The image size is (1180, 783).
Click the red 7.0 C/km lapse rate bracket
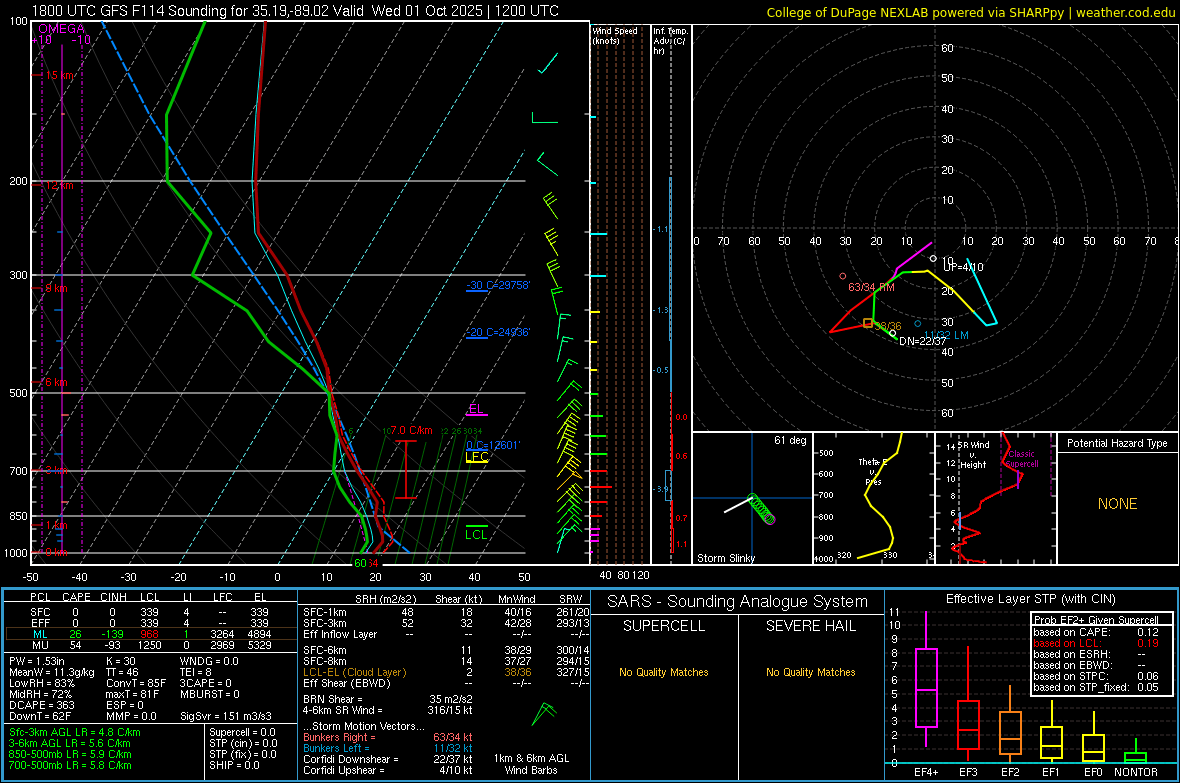[406, 469]
